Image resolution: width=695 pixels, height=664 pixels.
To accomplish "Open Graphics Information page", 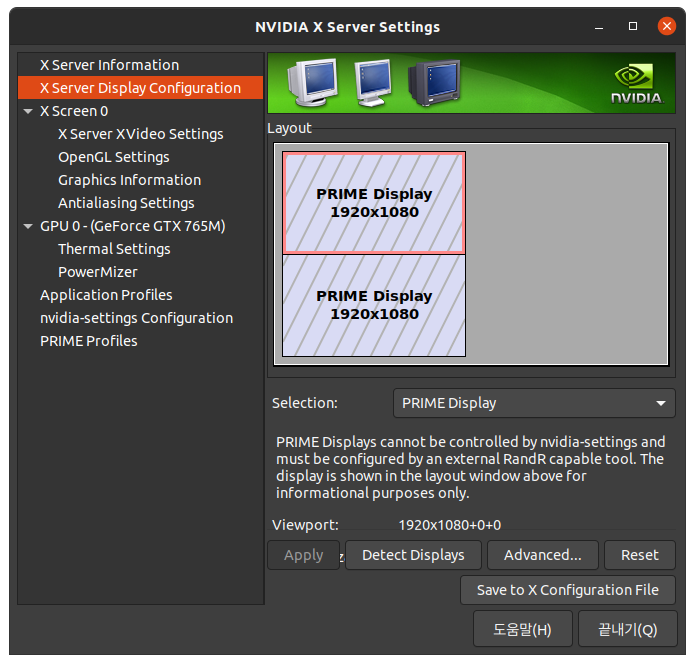I will (129, 180).
